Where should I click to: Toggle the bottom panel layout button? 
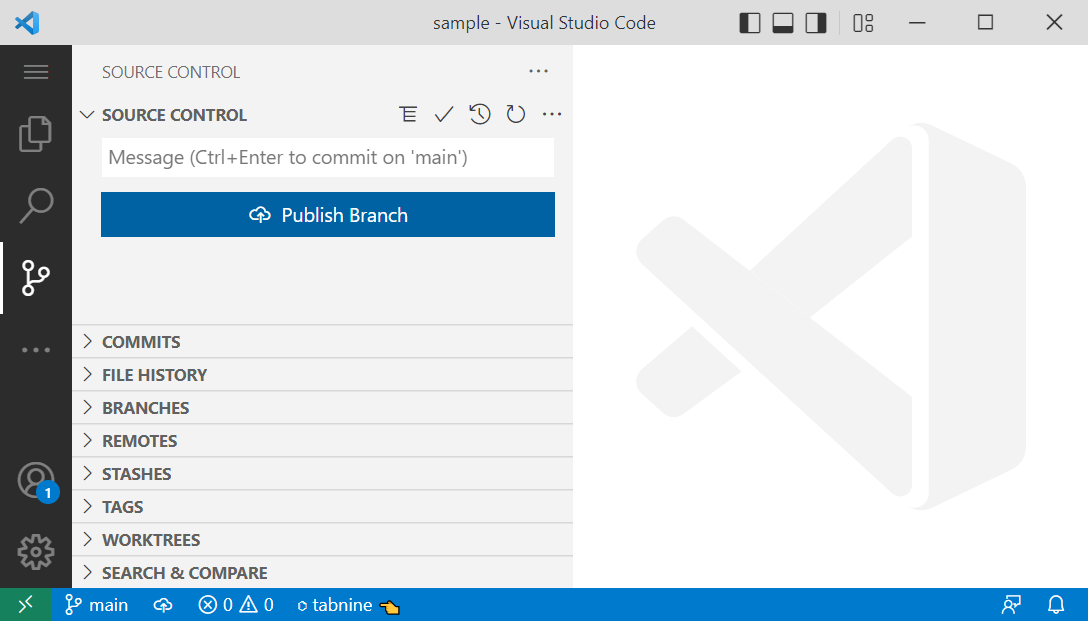click(x=783, y=23)
